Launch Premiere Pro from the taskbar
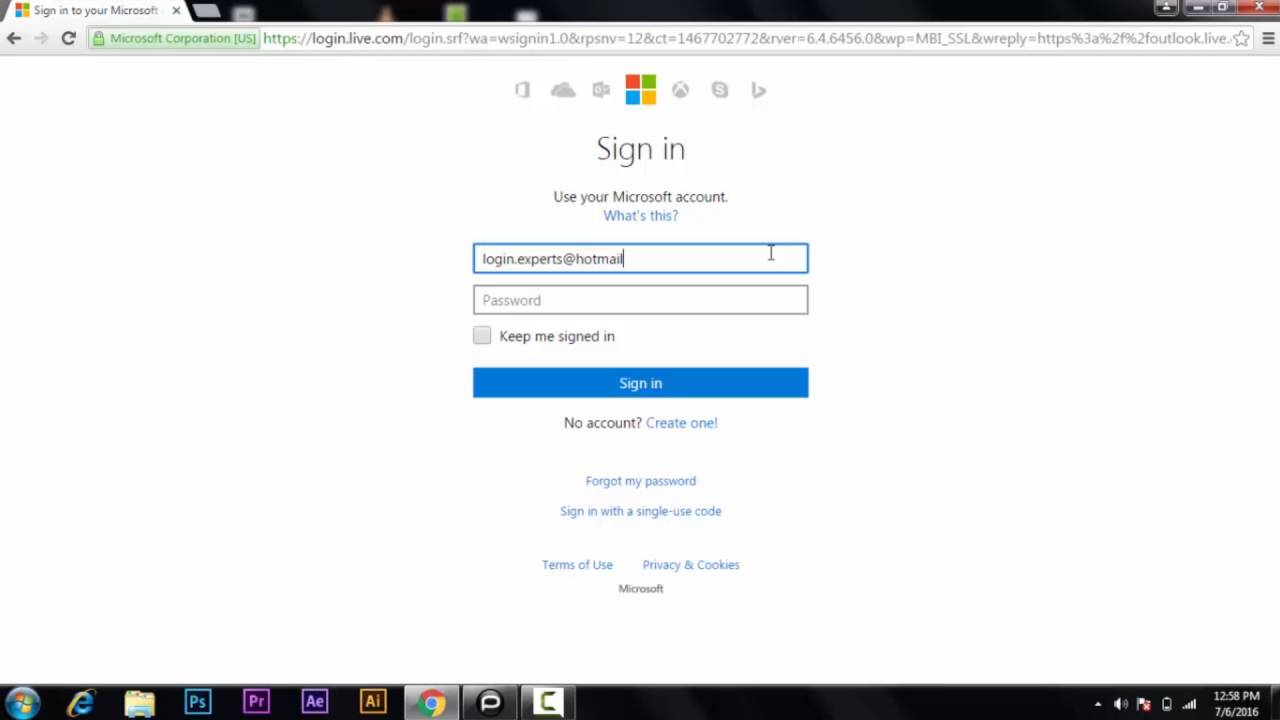 [x=256, y=703]
